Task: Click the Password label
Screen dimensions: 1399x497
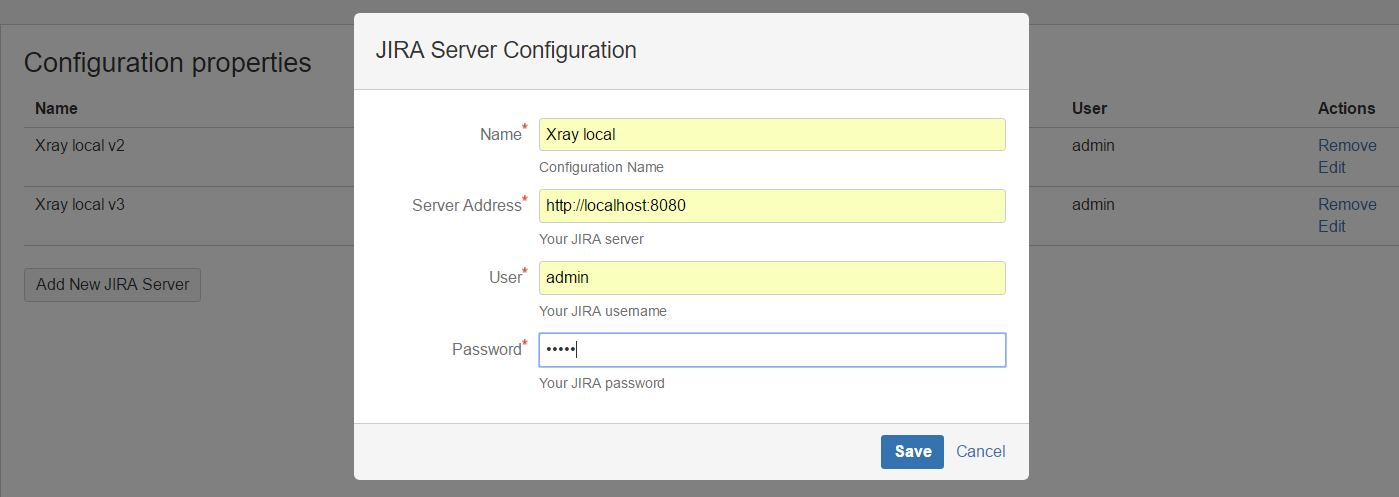Action: coord(489,349)
